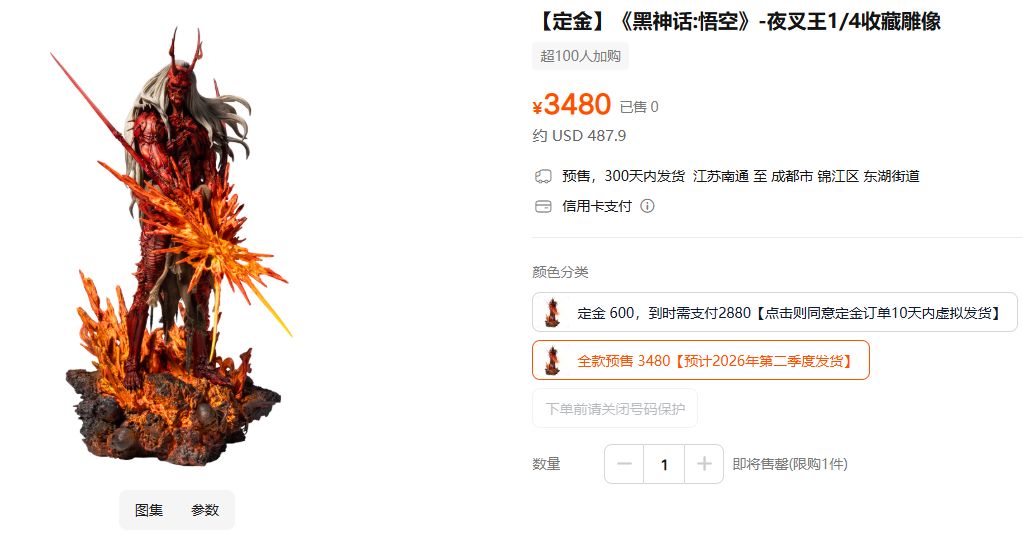Click the product title 黑神话:悟空 夜叉王
This screenshot has width=1023, height=543.
point(738,22)
